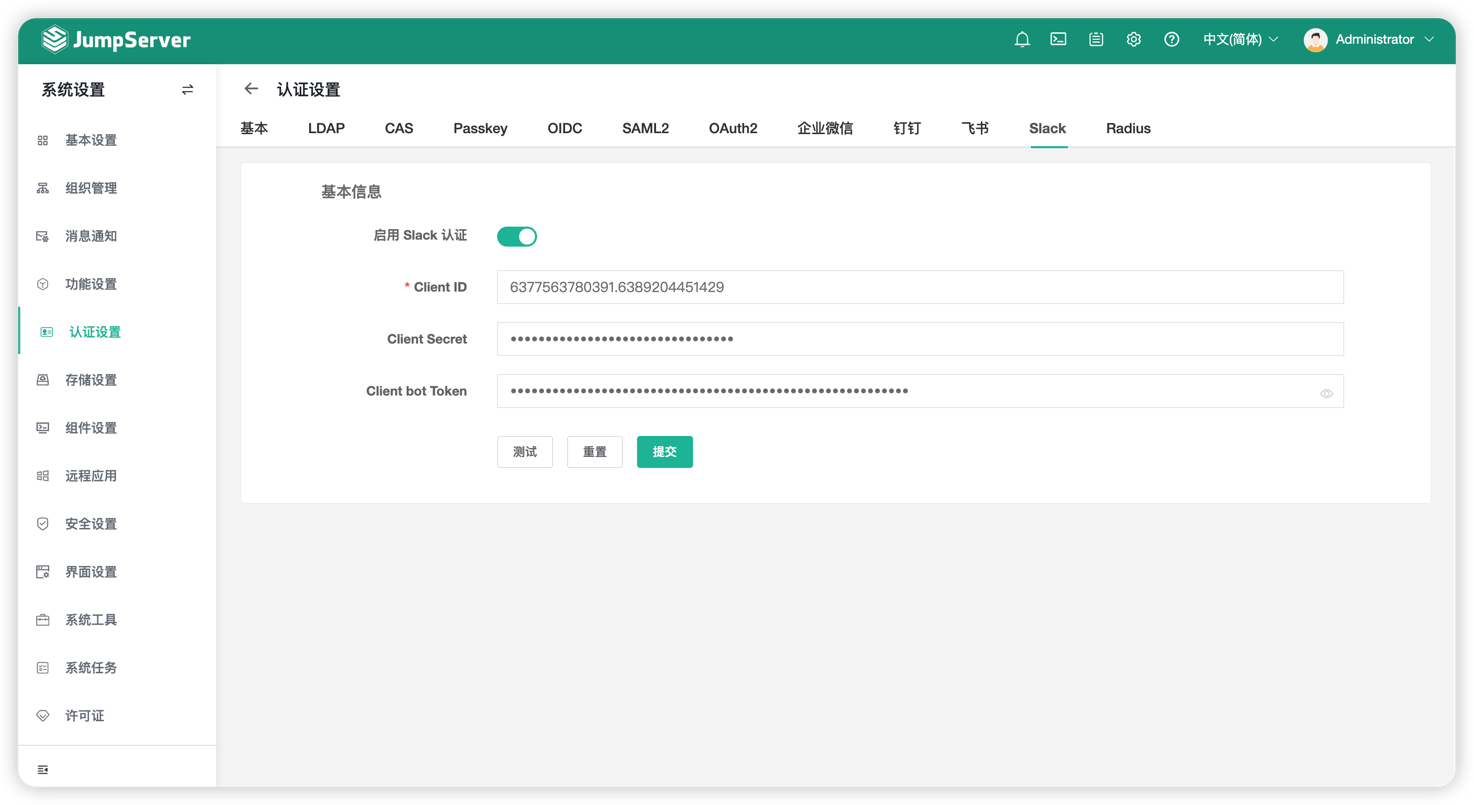Image resolution: width=1474 pixels, height=805 pixels.
Task: Select the 存储设置 sidebar icon
Action: click(42, 379)
